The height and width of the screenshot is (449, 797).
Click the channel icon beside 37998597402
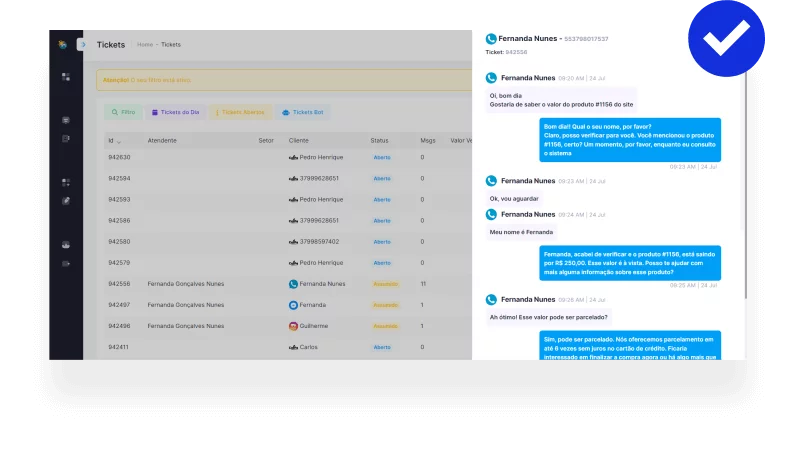click(293, 242)
